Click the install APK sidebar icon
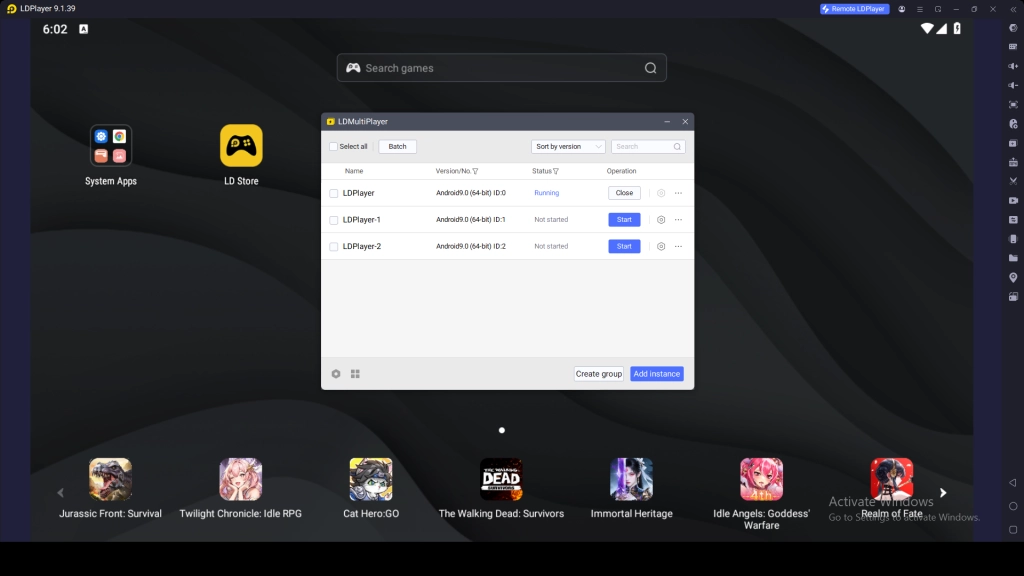This screenshot has width=1024, height=576. 1013,162
